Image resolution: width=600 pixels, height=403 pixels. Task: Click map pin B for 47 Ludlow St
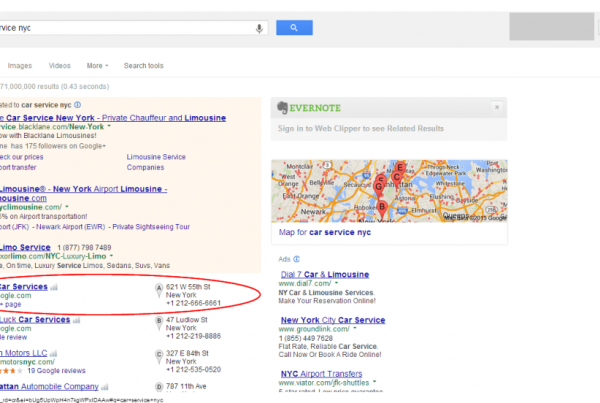click(159, 323)
